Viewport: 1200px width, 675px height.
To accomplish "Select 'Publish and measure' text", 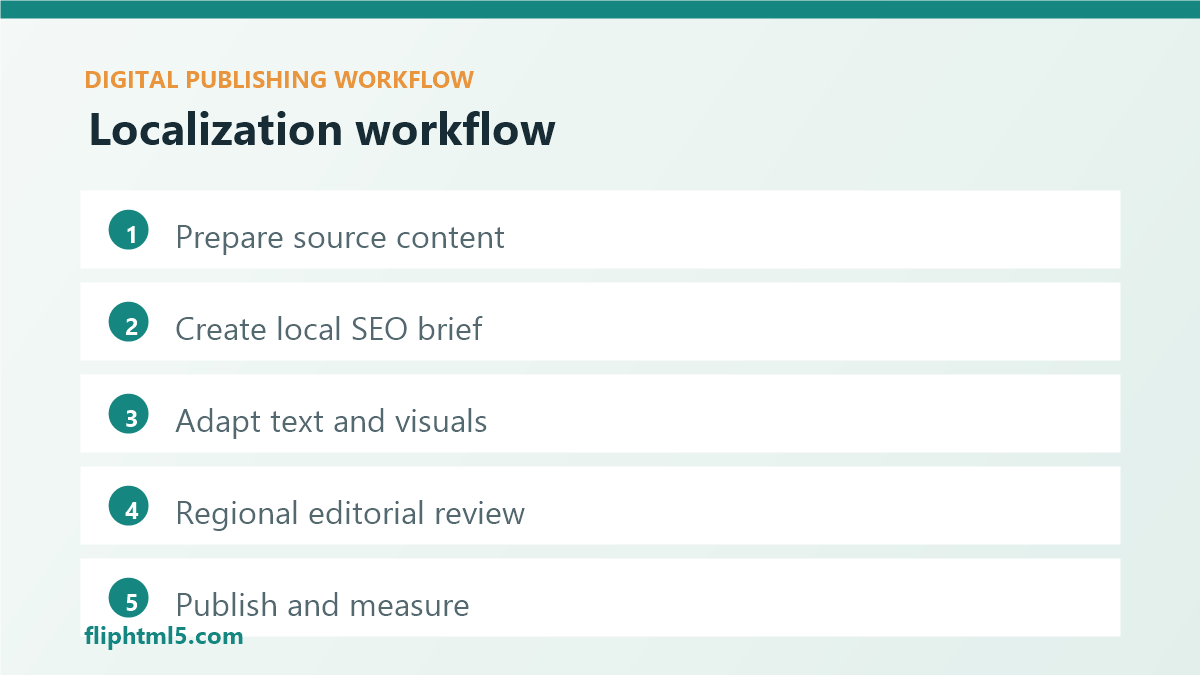I will [x=323, y=605].
